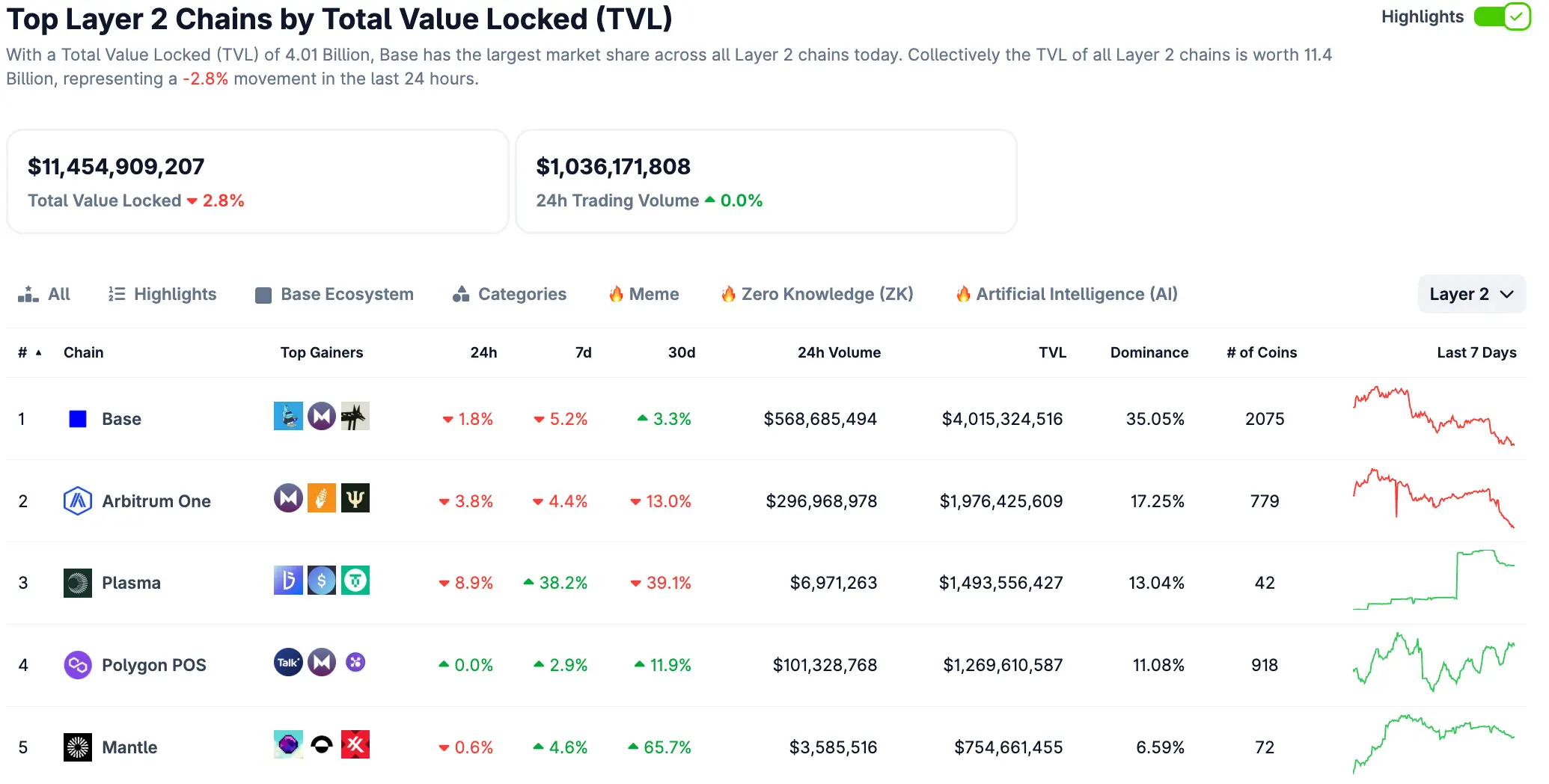Open the Mantle chain link
1549x784 pixels.
tap(129, 747)
